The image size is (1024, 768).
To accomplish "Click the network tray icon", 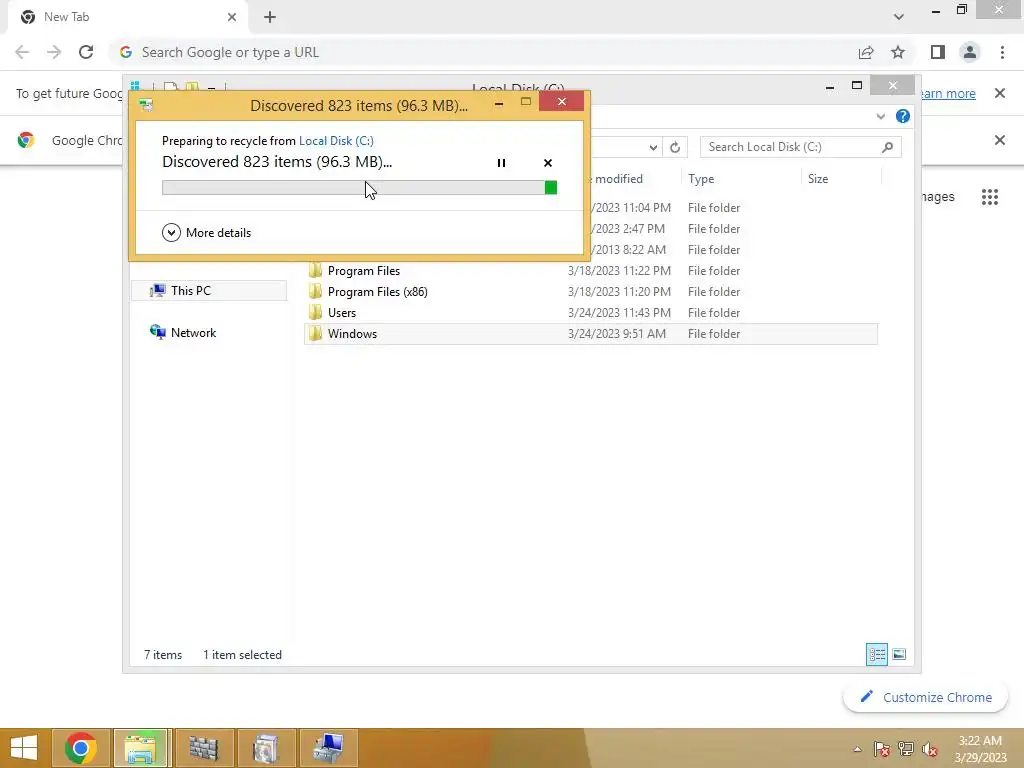I will [x=906, y=749].
